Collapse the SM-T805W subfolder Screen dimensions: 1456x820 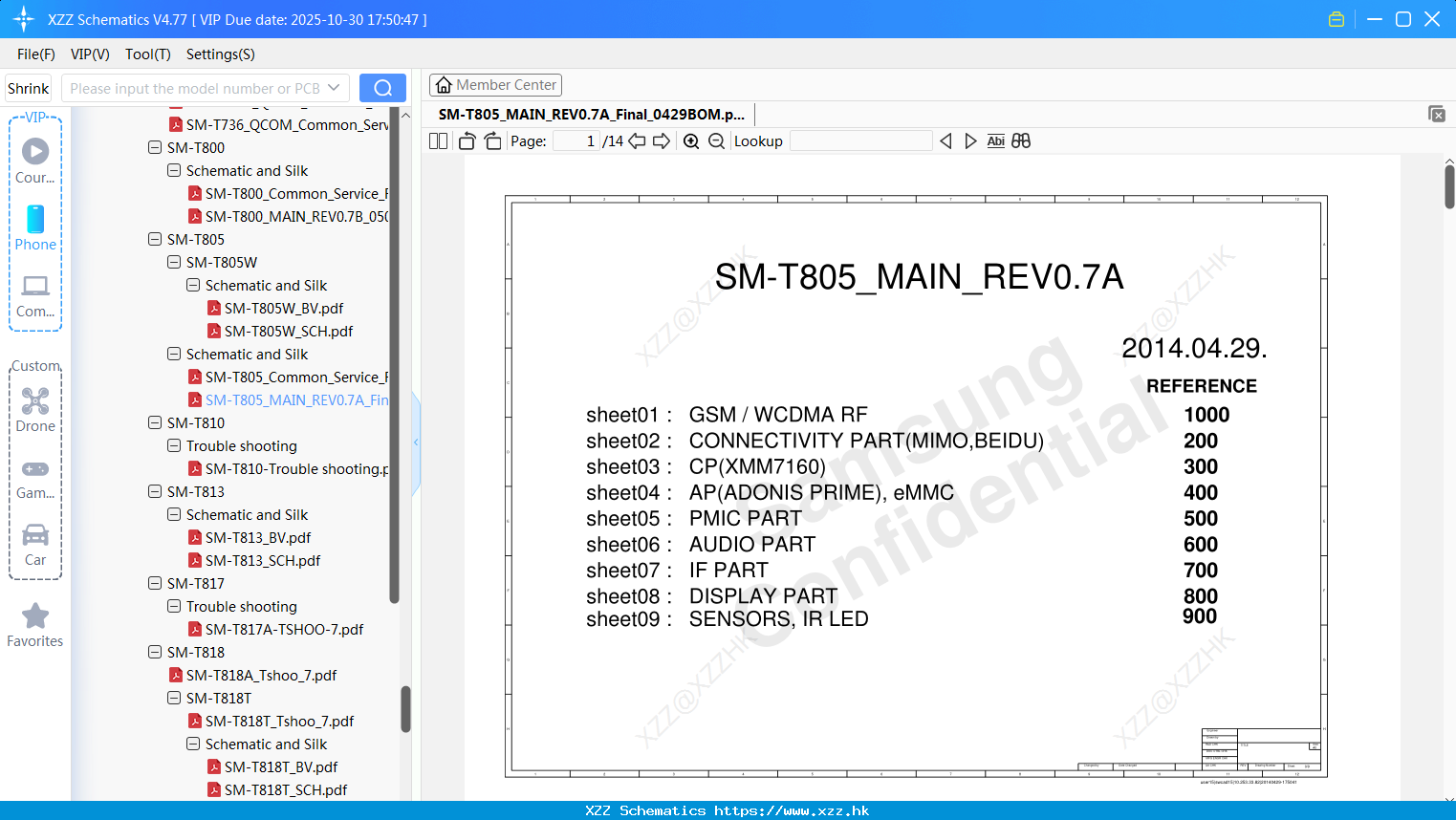[x=174, y=262]
